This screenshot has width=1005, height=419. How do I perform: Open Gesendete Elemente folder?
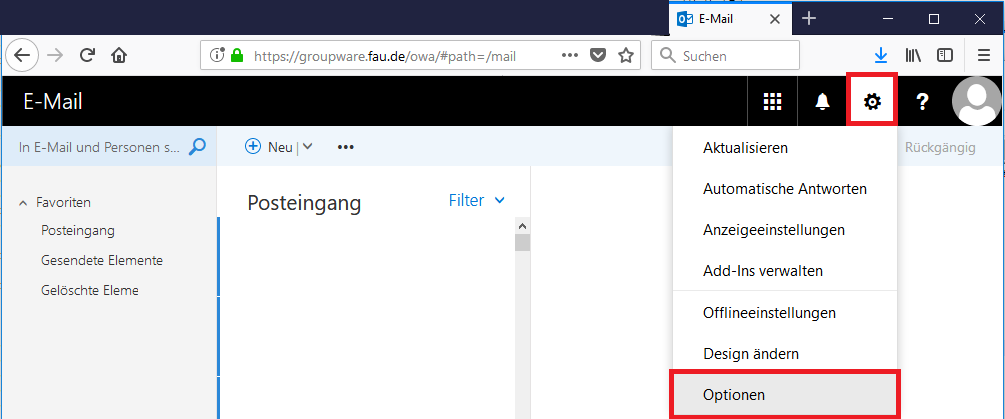(x=102, y=260)
